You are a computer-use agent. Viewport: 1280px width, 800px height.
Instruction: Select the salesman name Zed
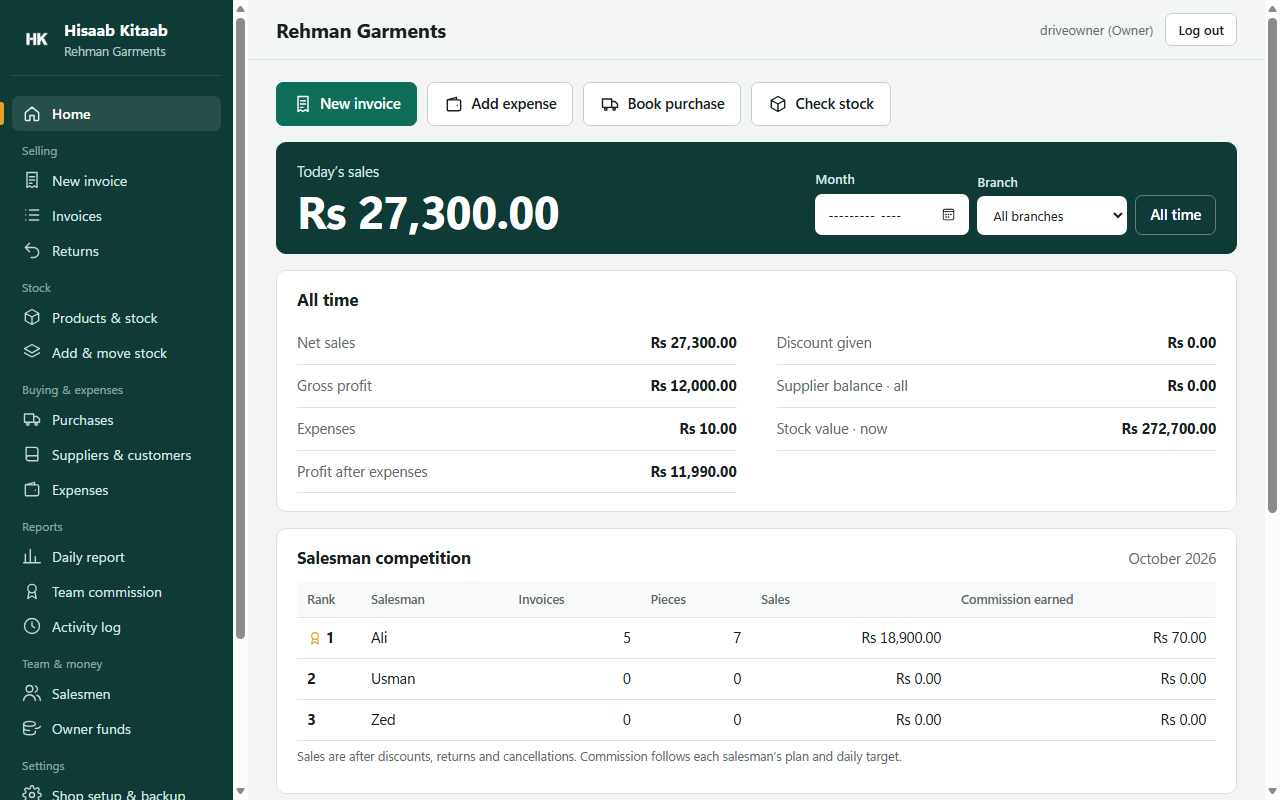pos(383,720)
